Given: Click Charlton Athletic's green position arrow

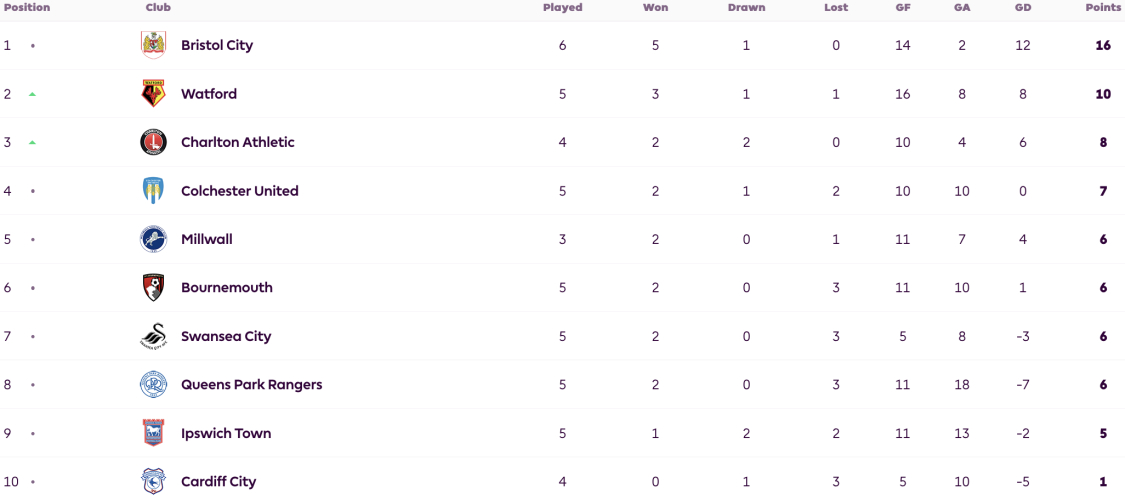Looking at the screenshot, I should point(32,142).
